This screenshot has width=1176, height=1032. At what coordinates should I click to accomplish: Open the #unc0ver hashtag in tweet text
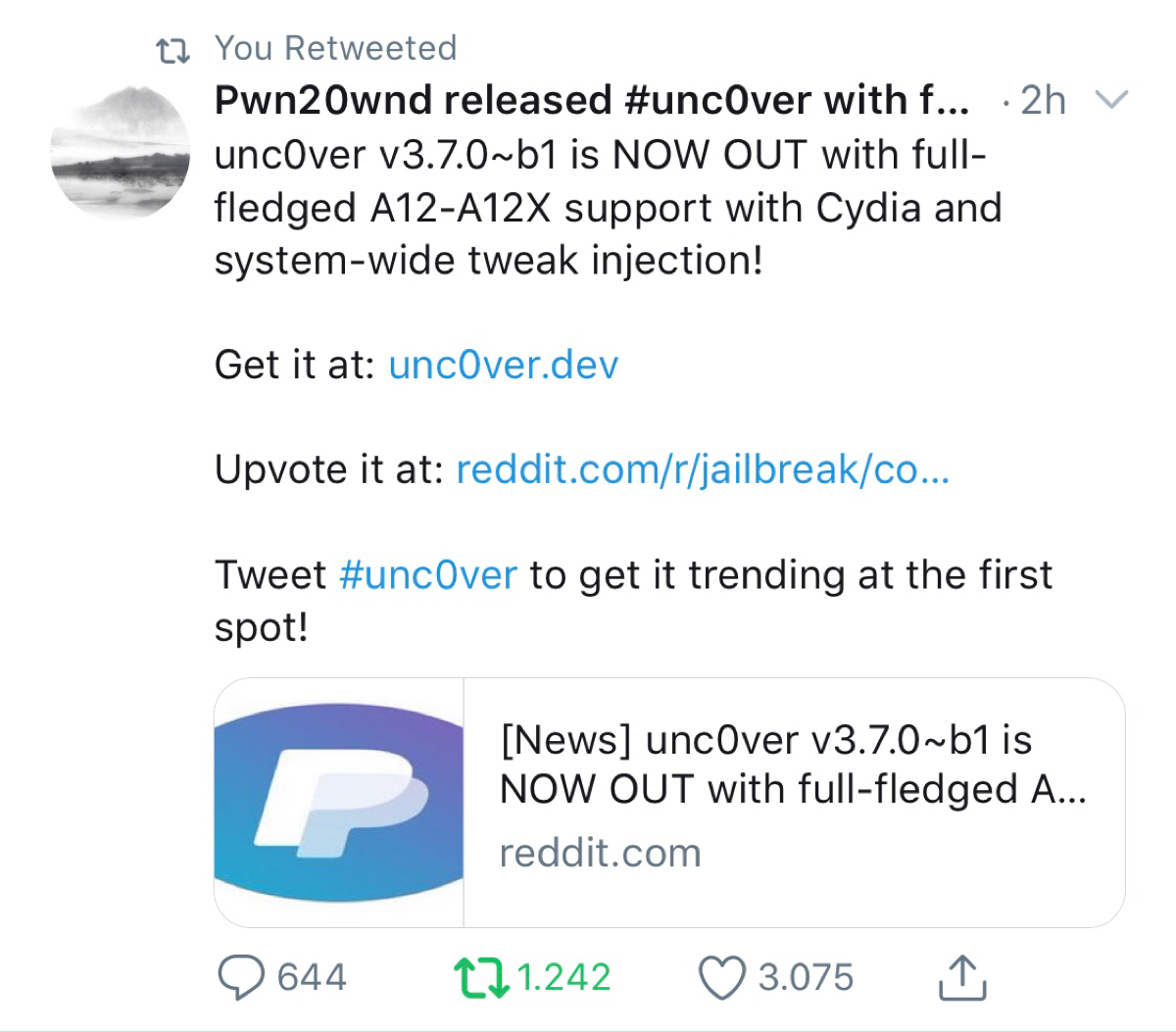tap(427, 575)
